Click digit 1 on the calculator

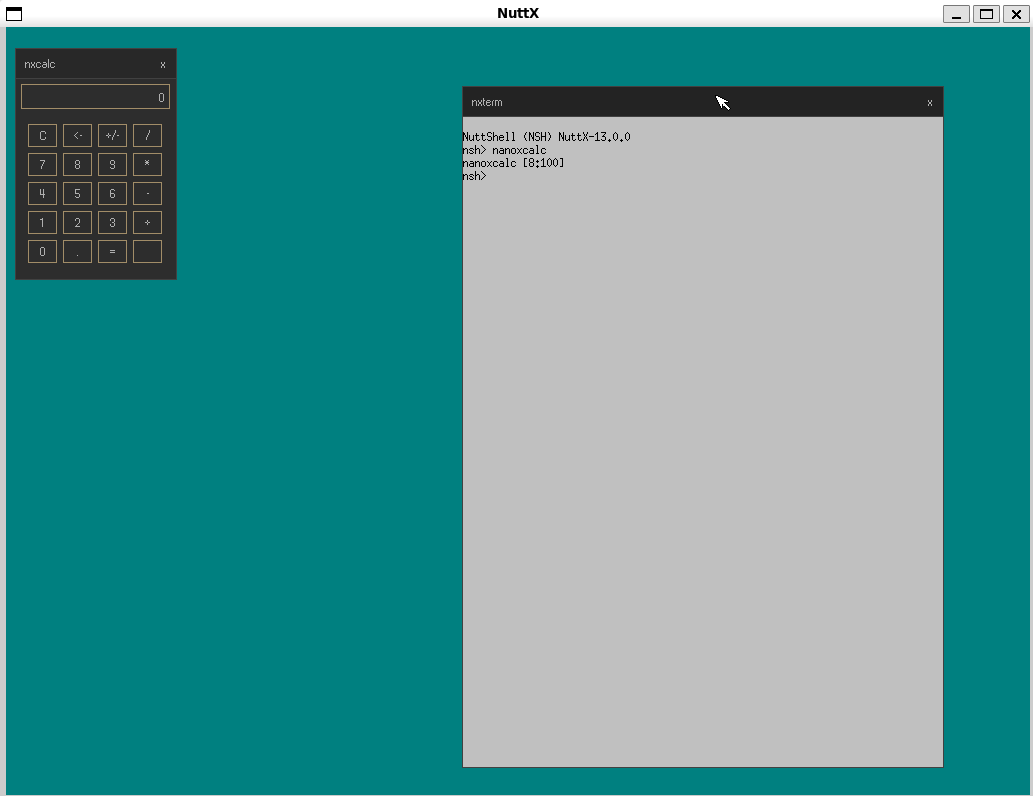[x=42, y=223]
